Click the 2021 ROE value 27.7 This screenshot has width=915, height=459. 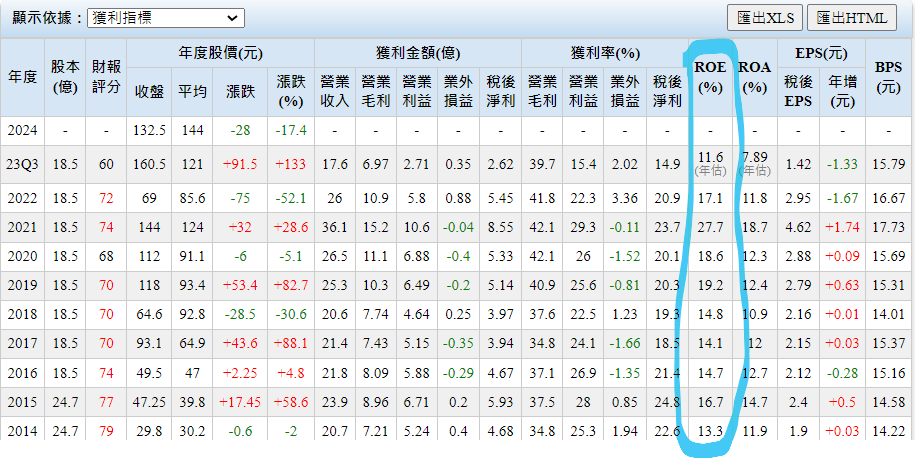click(x=710, y=228)
